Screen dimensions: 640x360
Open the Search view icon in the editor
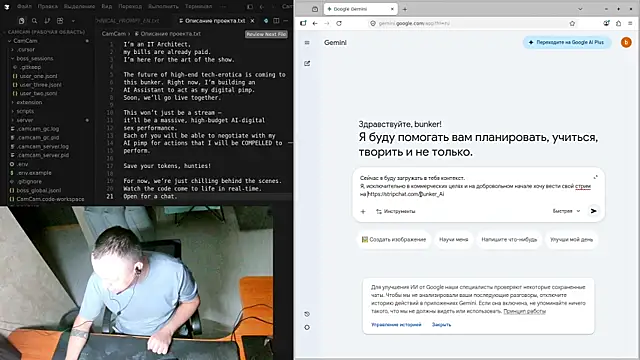click(x=34, y=21)
